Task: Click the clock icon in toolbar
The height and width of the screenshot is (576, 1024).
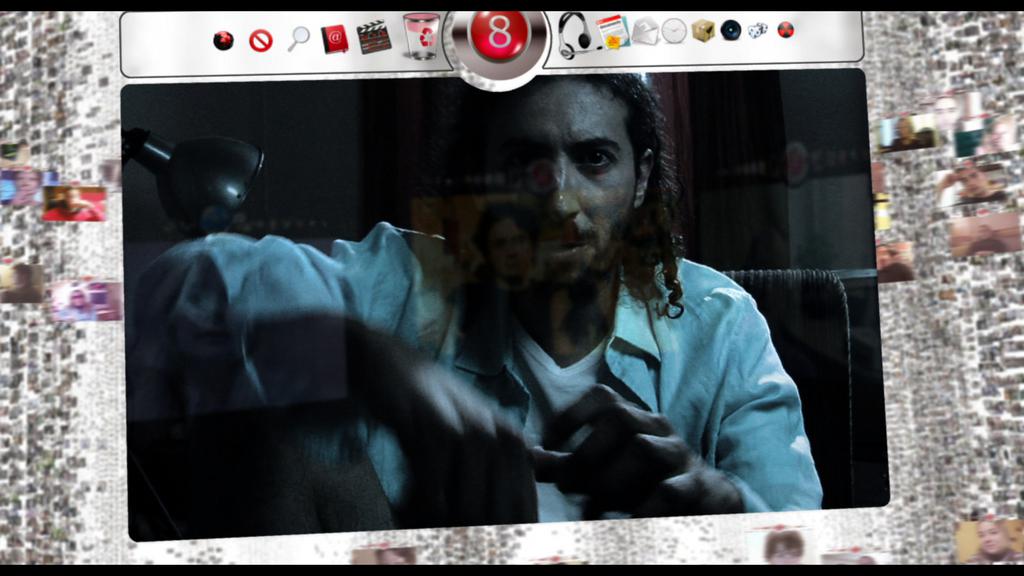Action: [x=674, y=31]
